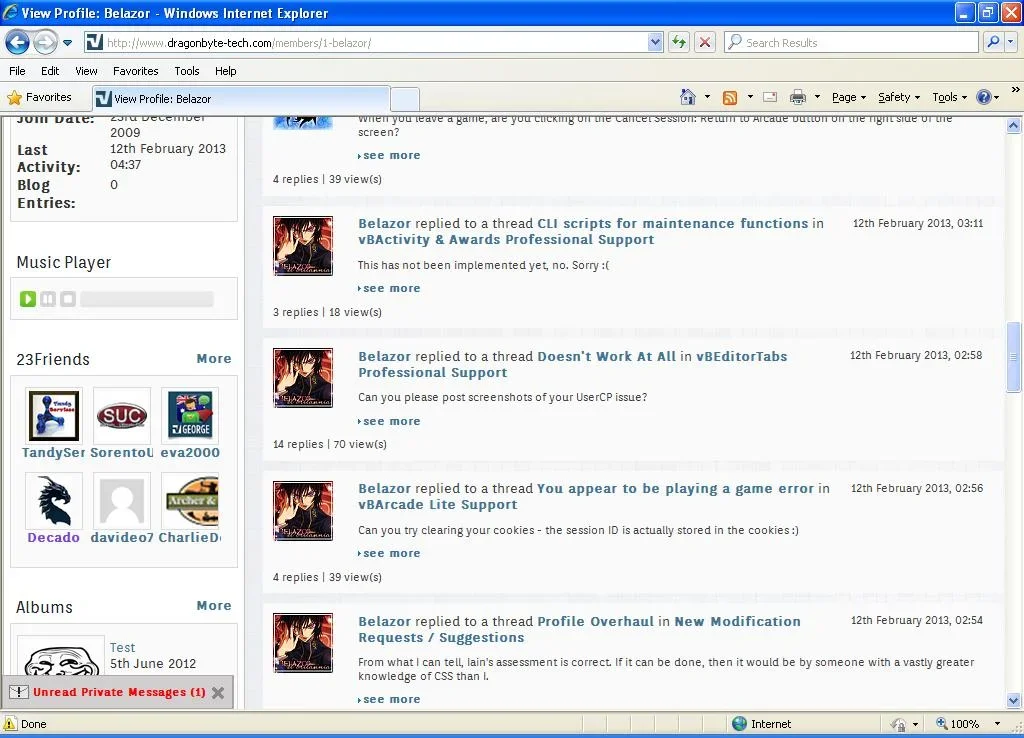Screen dimensions: 1024x738
Task: Open the Safety command menu
Action: click(899, 97)
